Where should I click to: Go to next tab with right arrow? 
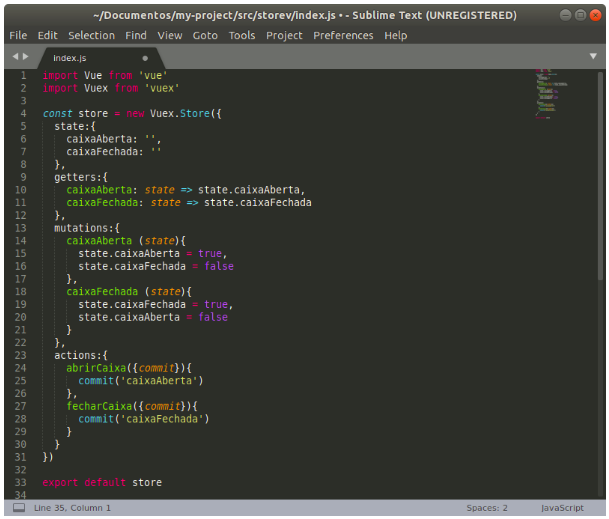click(26, 56)
